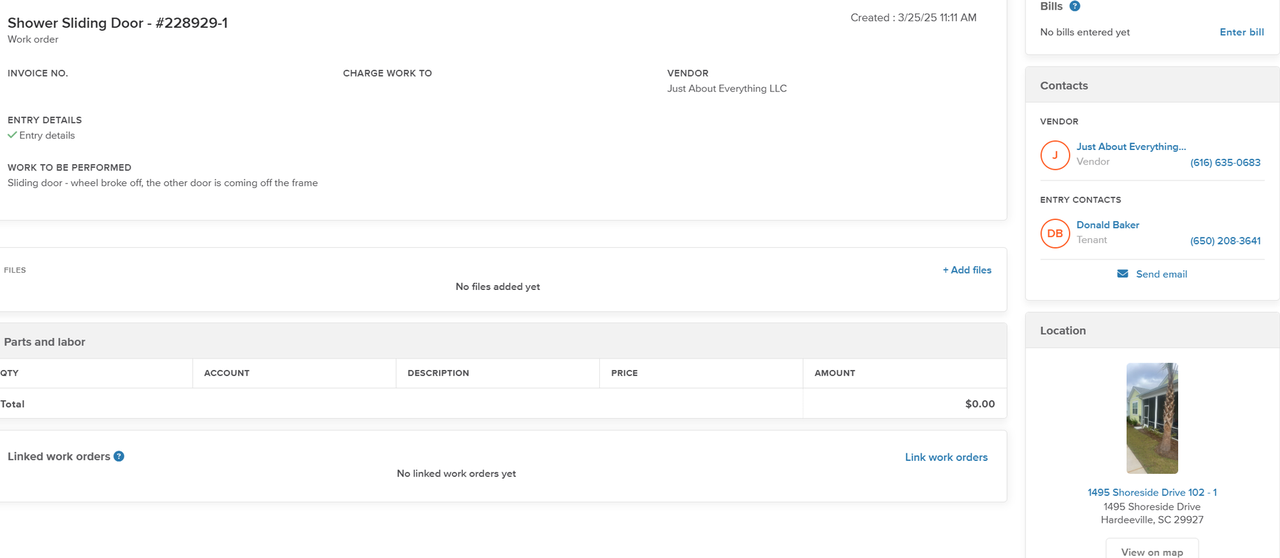Open the property photo thumbnail
The image size is (1280, 558).
pyautogui.click(x=1152, y=418)
